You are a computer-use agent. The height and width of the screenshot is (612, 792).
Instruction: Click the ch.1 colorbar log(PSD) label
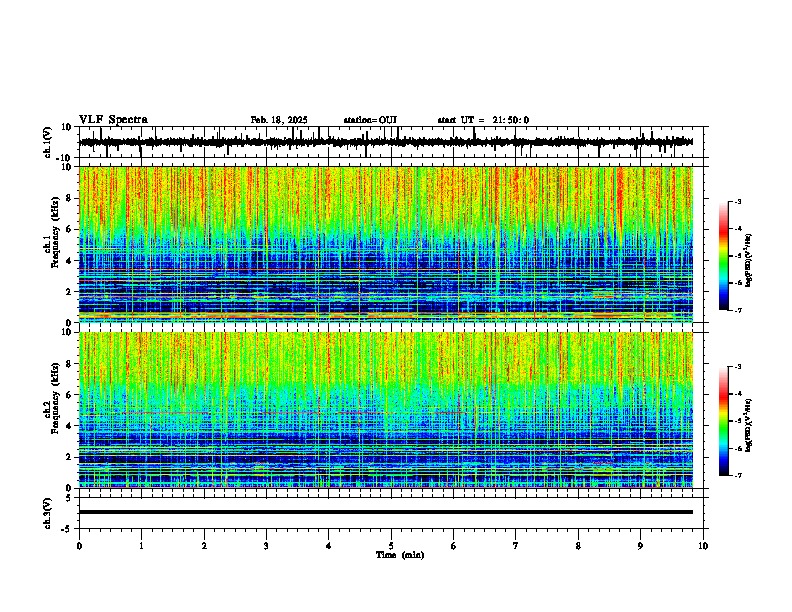748,260
